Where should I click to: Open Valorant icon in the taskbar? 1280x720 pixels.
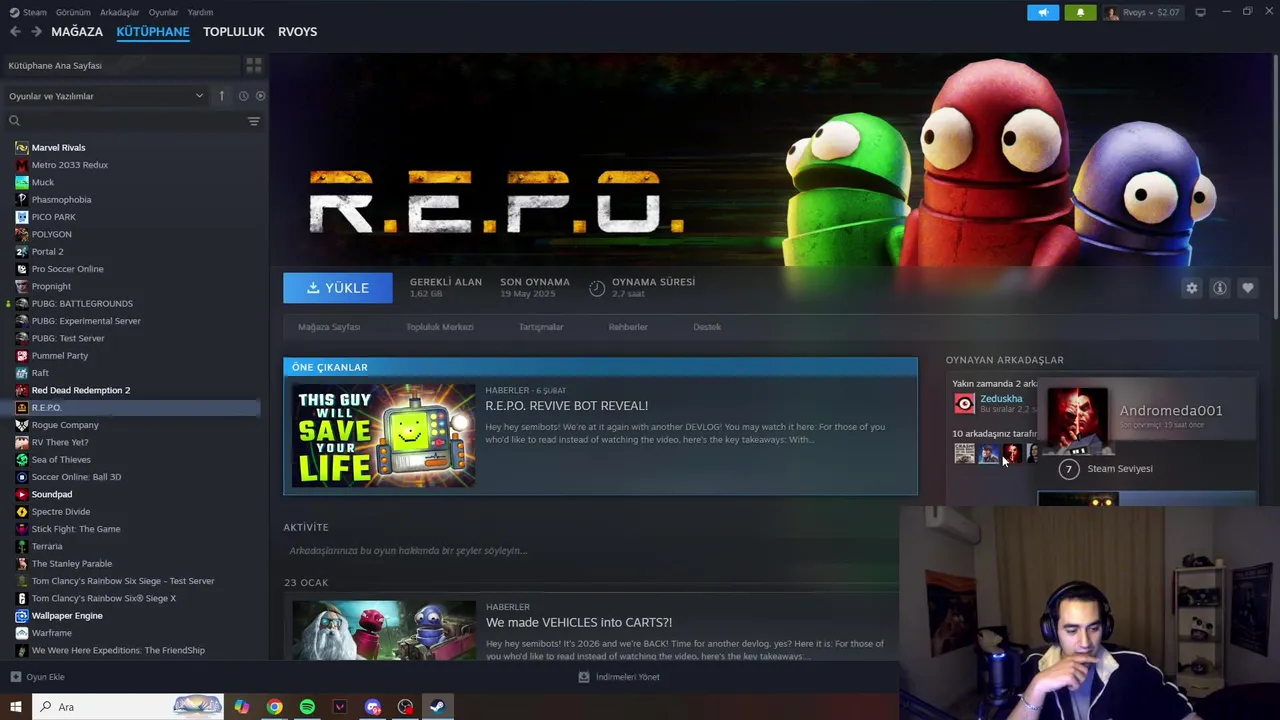point(340,707)
